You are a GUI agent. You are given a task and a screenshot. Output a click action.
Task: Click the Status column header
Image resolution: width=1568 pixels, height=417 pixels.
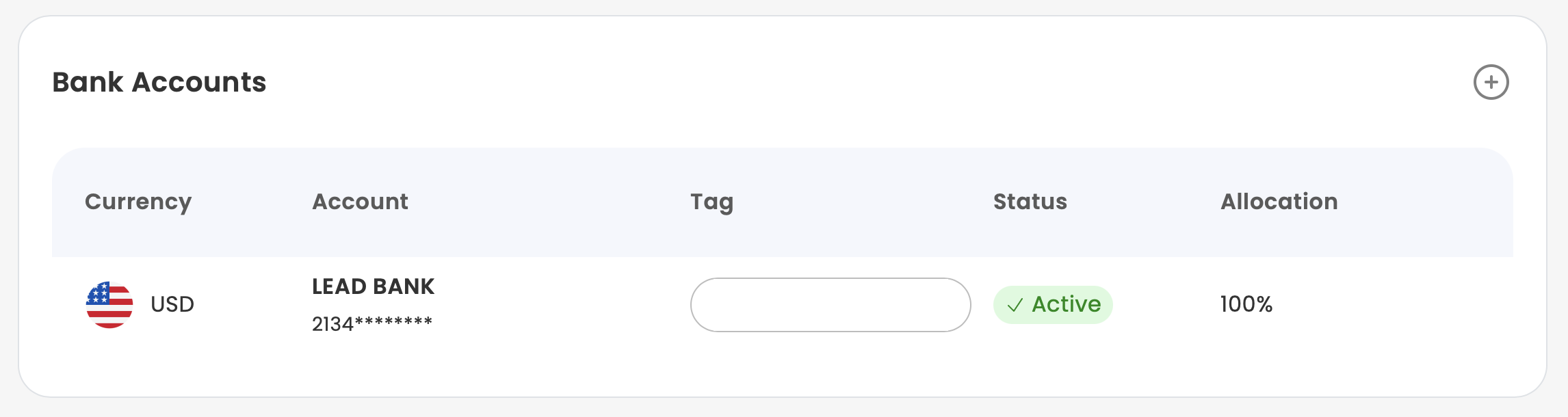pyautogui.click(x=1030, y=202)
